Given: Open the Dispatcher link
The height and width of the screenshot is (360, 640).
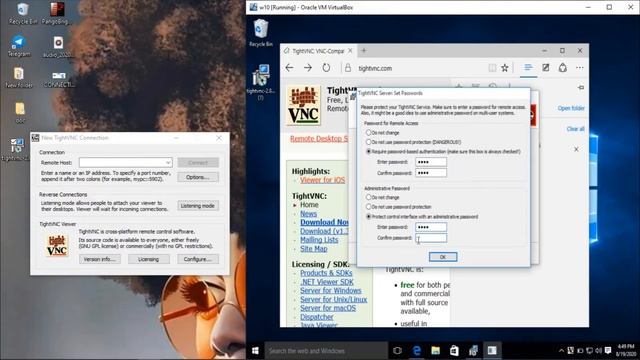Looking at the screenshot, I should coord(317,317).
